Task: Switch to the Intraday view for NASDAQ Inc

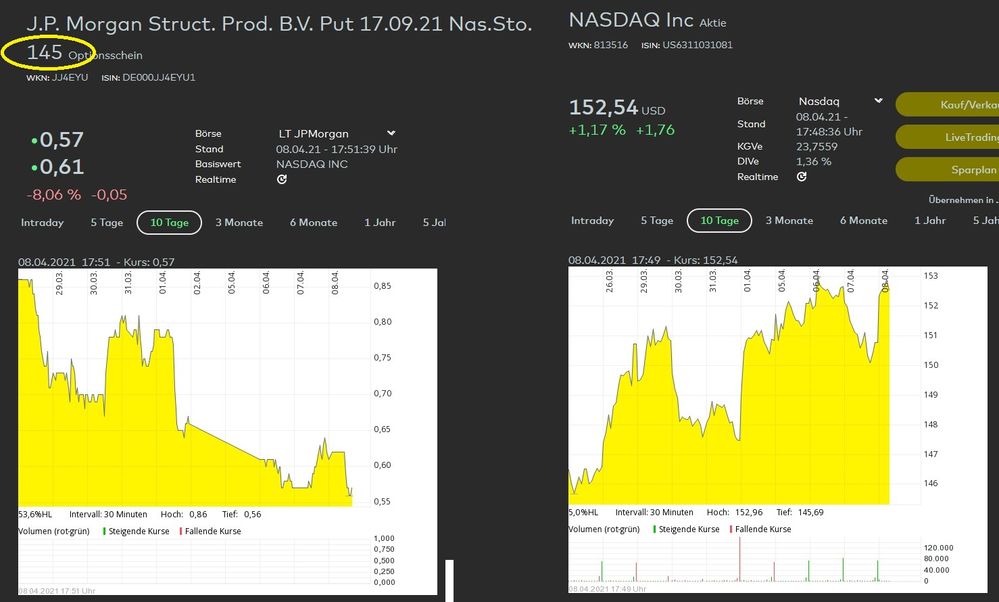Action: (x=593, y=221)
